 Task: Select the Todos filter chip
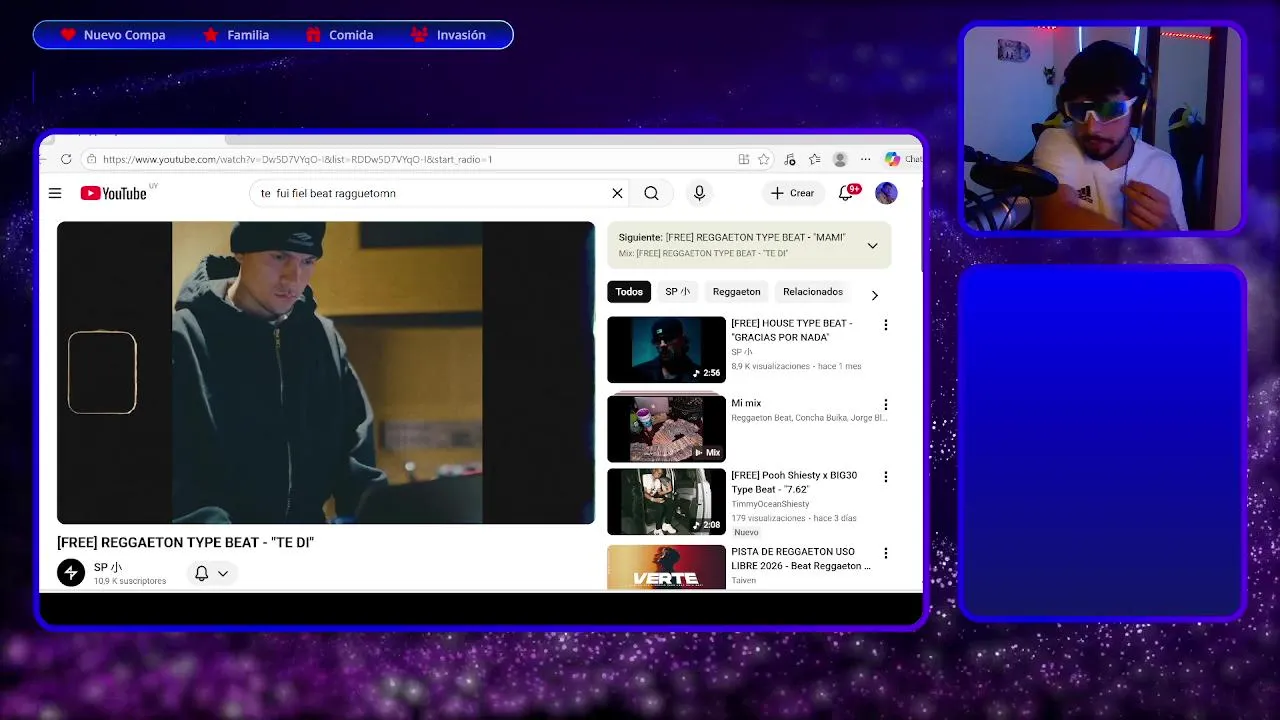coord(629,292)
